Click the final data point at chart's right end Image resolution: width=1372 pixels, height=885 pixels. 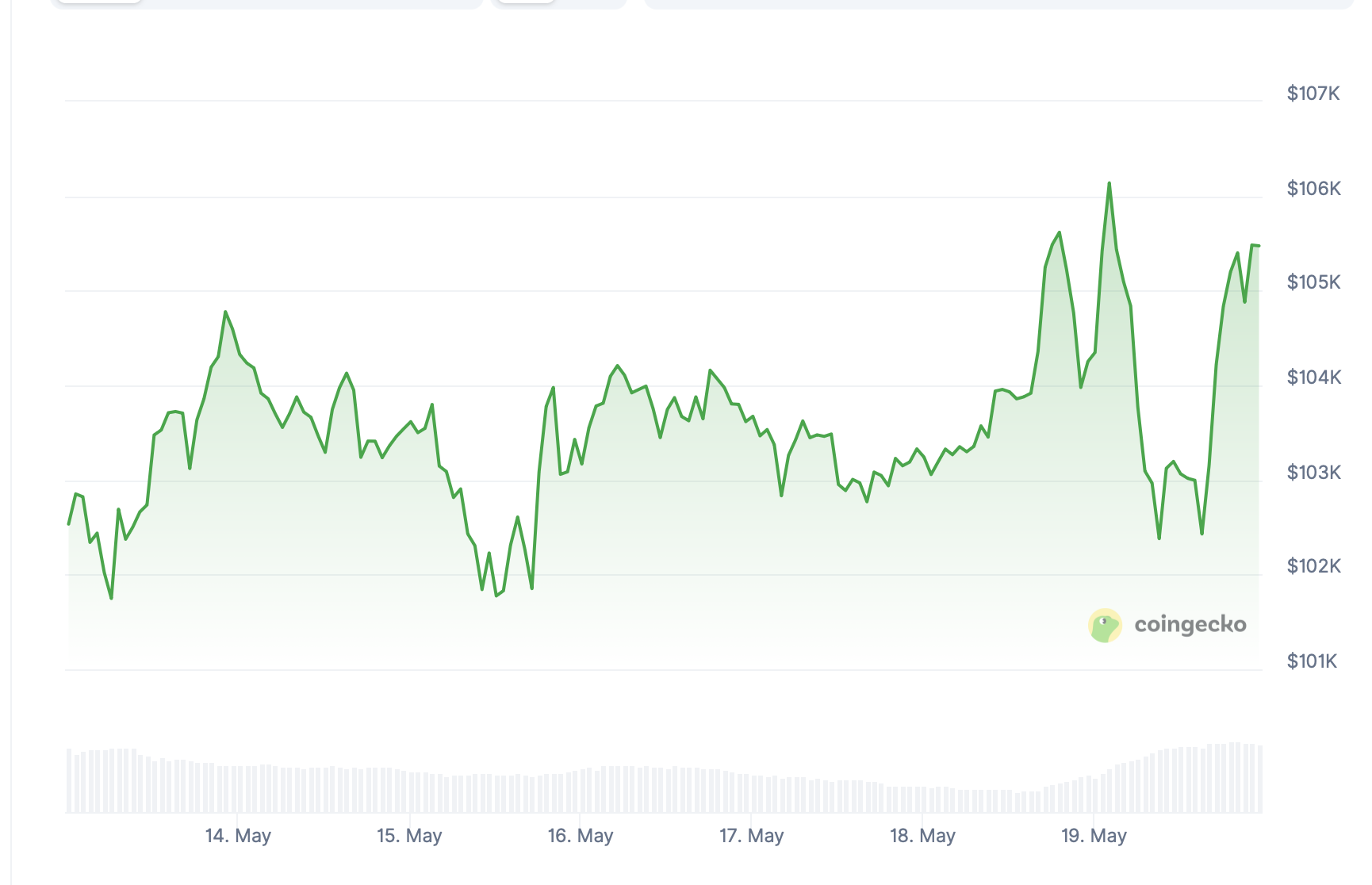click(x=1259, y=246)
